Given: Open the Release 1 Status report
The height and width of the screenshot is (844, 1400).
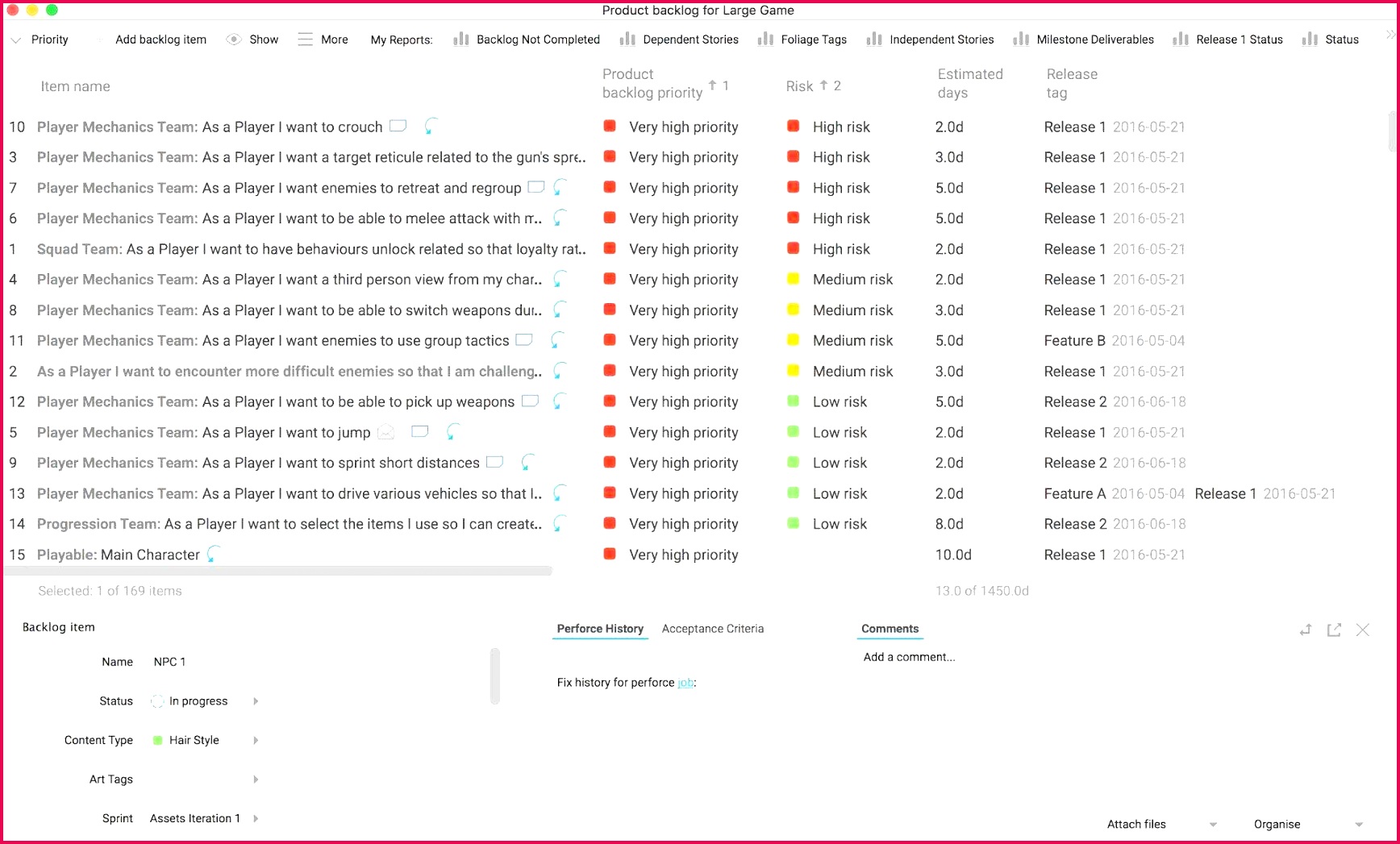Looking at the screenshot, I should pos(1238,39).
